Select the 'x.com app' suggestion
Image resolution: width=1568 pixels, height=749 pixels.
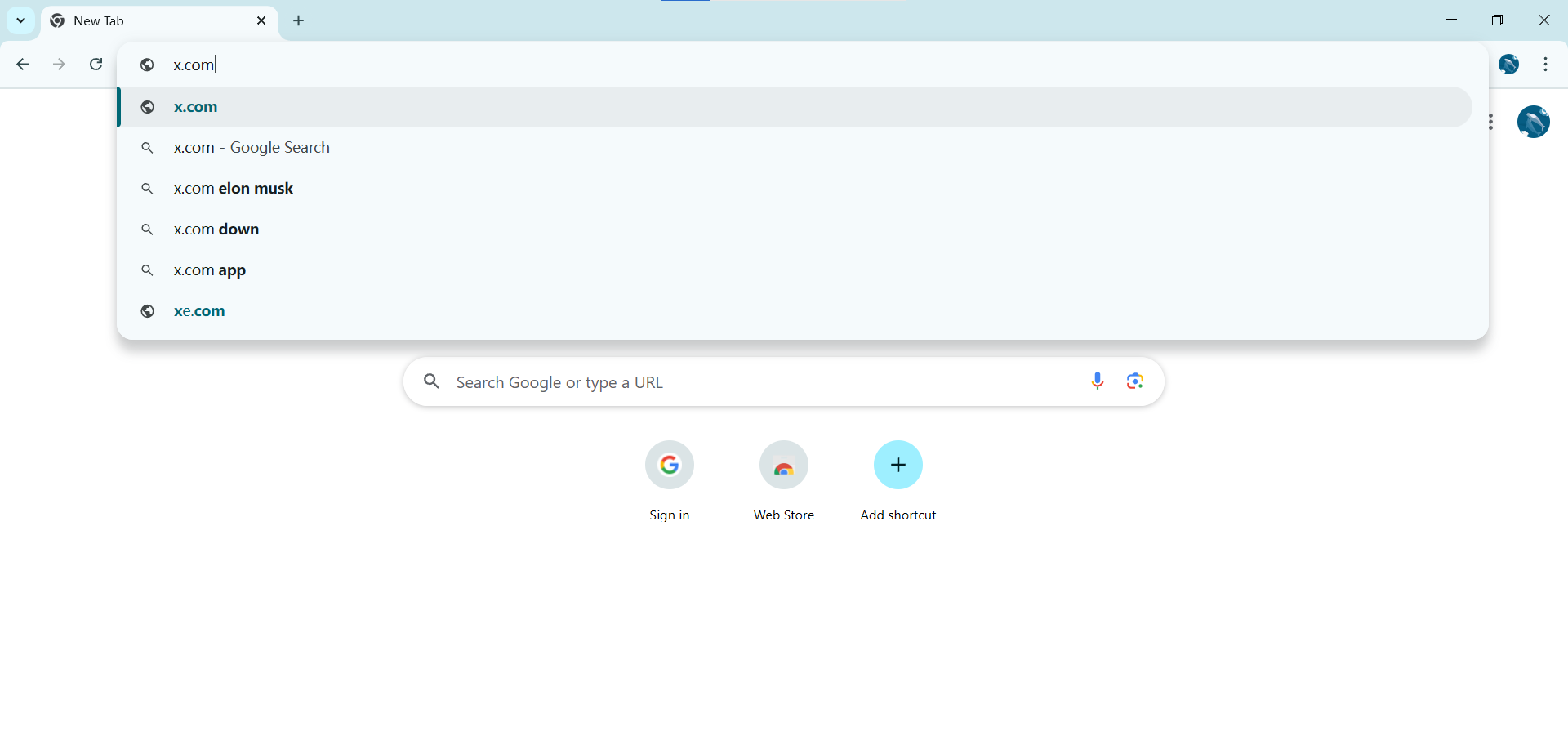tap(210, 270)
